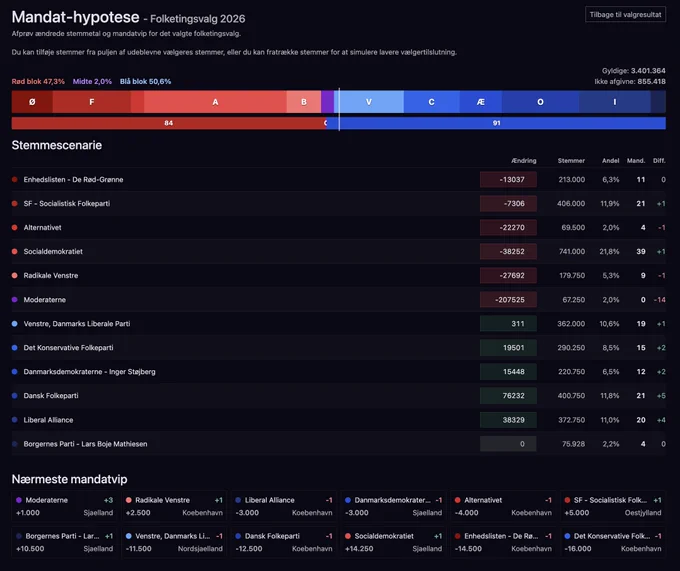680x571 pixels.
Task: Click the Stemmer column header
Action: [571, 160]
